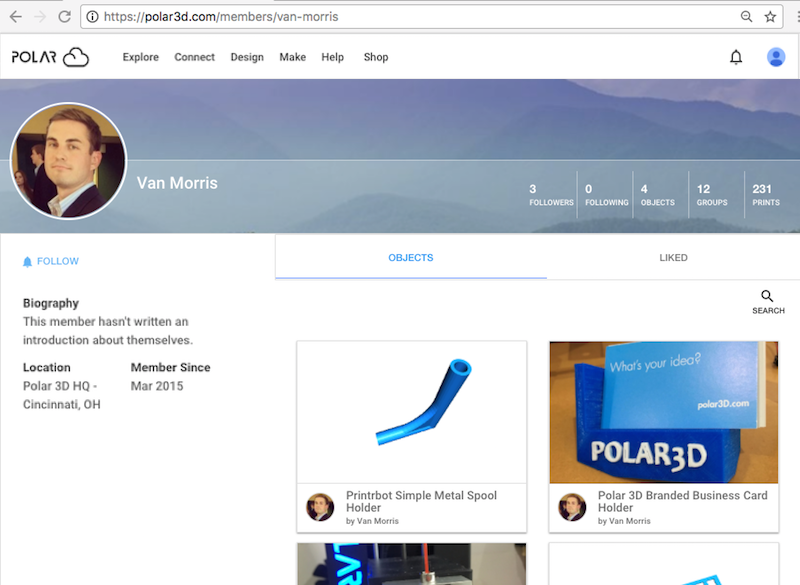Image resolution: width=800 pixels, height=585 pixels.
Task: Click Van Morris's large profile photo
Action: tap(68, 161)
